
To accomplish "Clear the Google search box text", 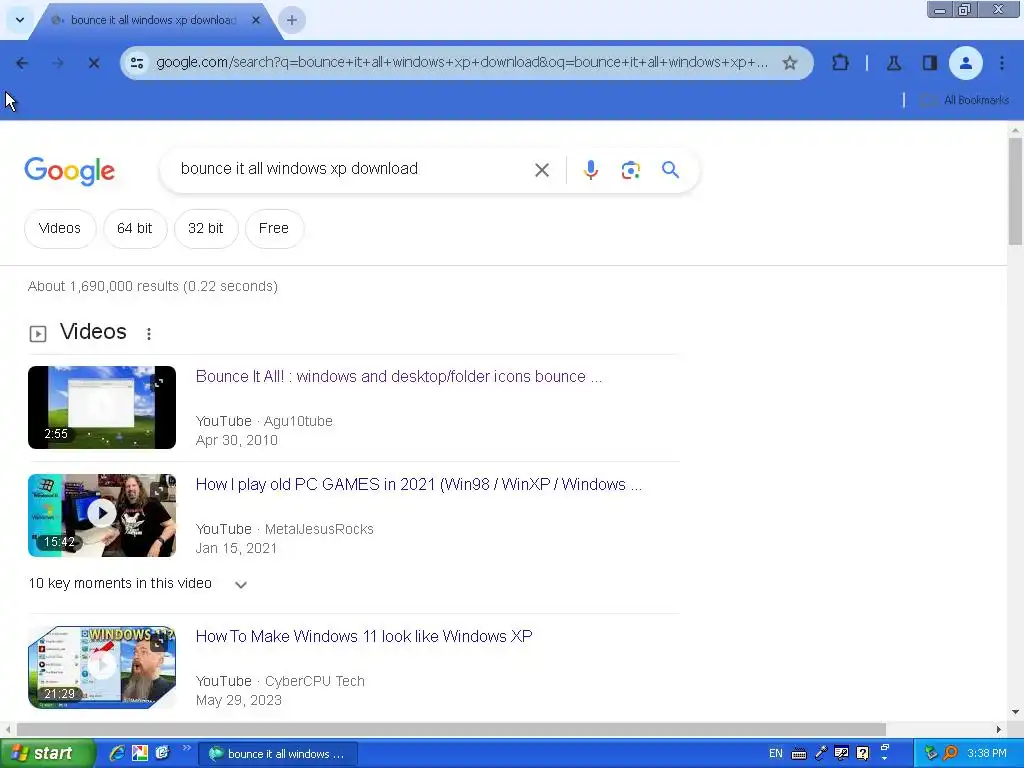I will click(541, 170).
